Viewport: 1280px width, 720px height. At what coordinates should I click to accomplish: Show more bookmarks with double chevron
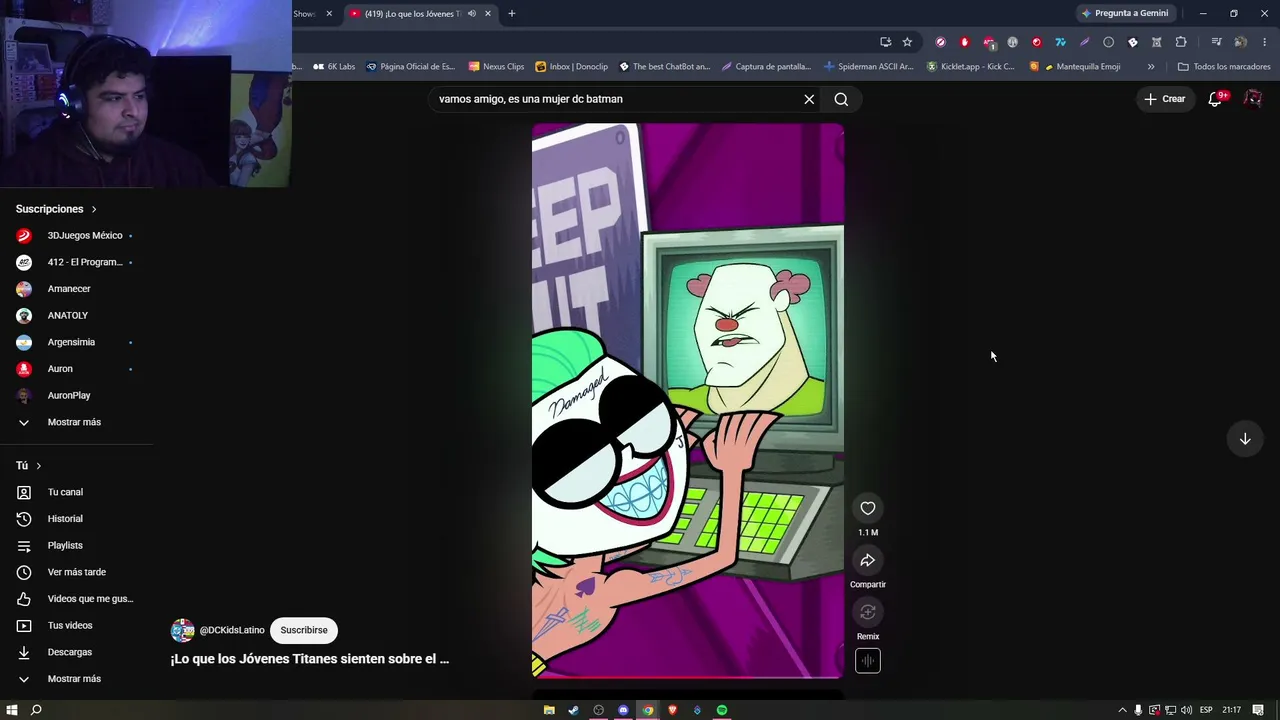1151,67
